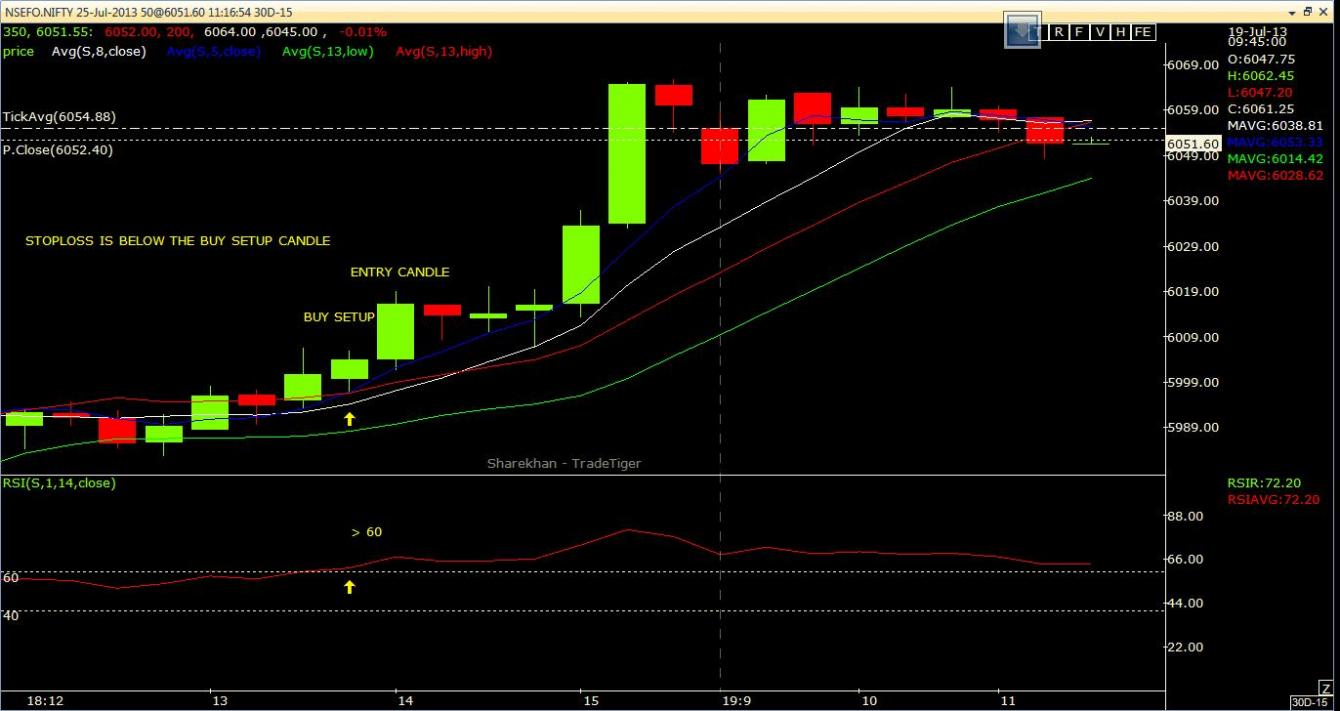Click the RSI(S,1,14,close) indicator label
1340x711 pixels.
tap(59, 483)
